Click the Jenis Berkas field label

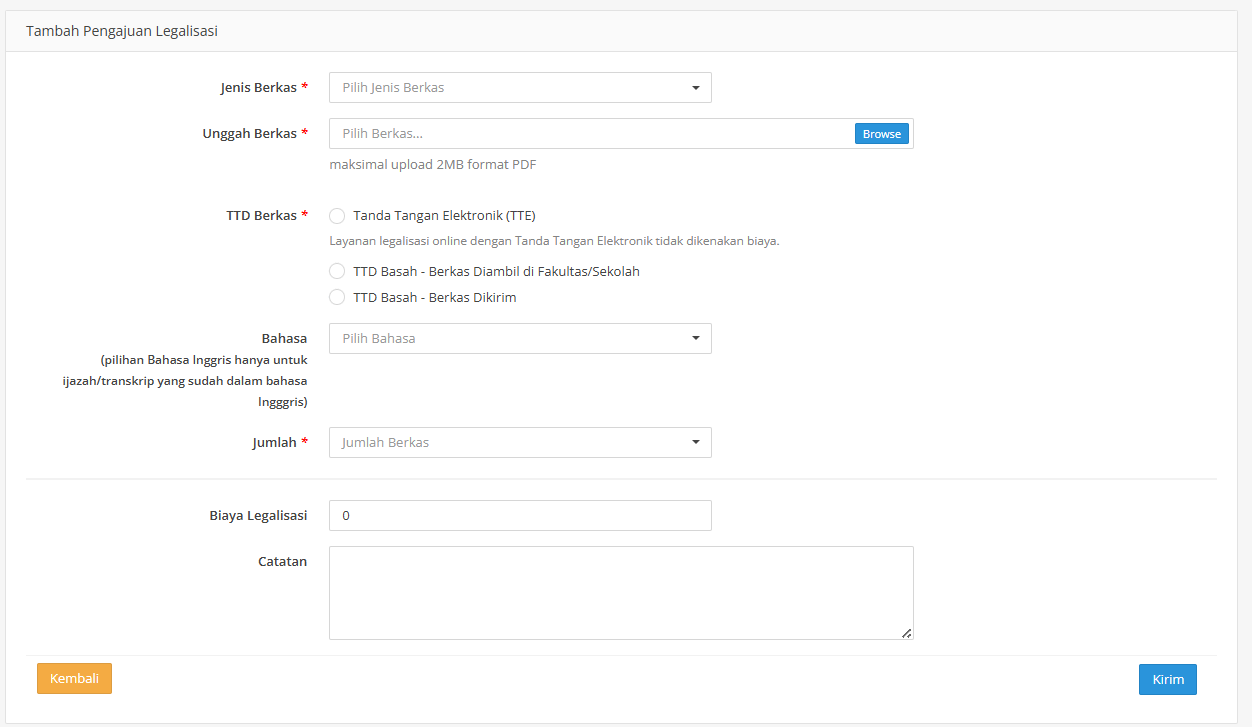tap(258, 88)
